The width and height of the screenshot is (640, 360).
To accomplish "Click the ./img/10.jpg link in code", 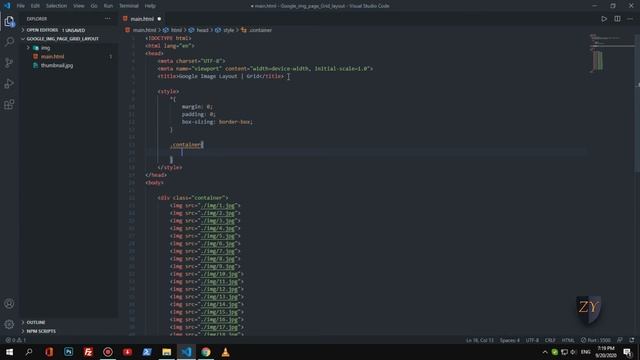I will 219,274.
